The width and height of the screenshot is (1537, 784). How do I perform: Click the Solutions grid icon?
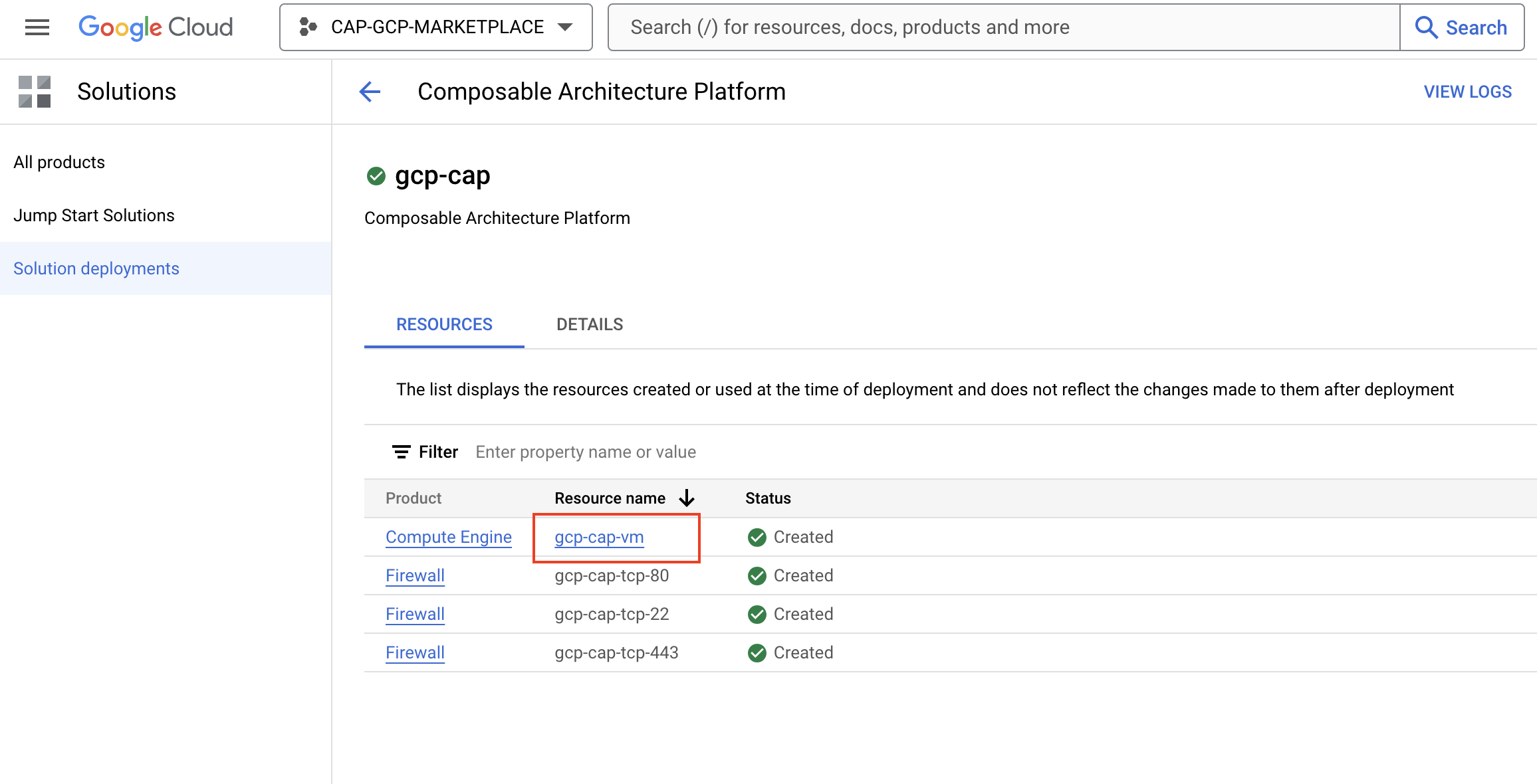(x=35, y=92)
